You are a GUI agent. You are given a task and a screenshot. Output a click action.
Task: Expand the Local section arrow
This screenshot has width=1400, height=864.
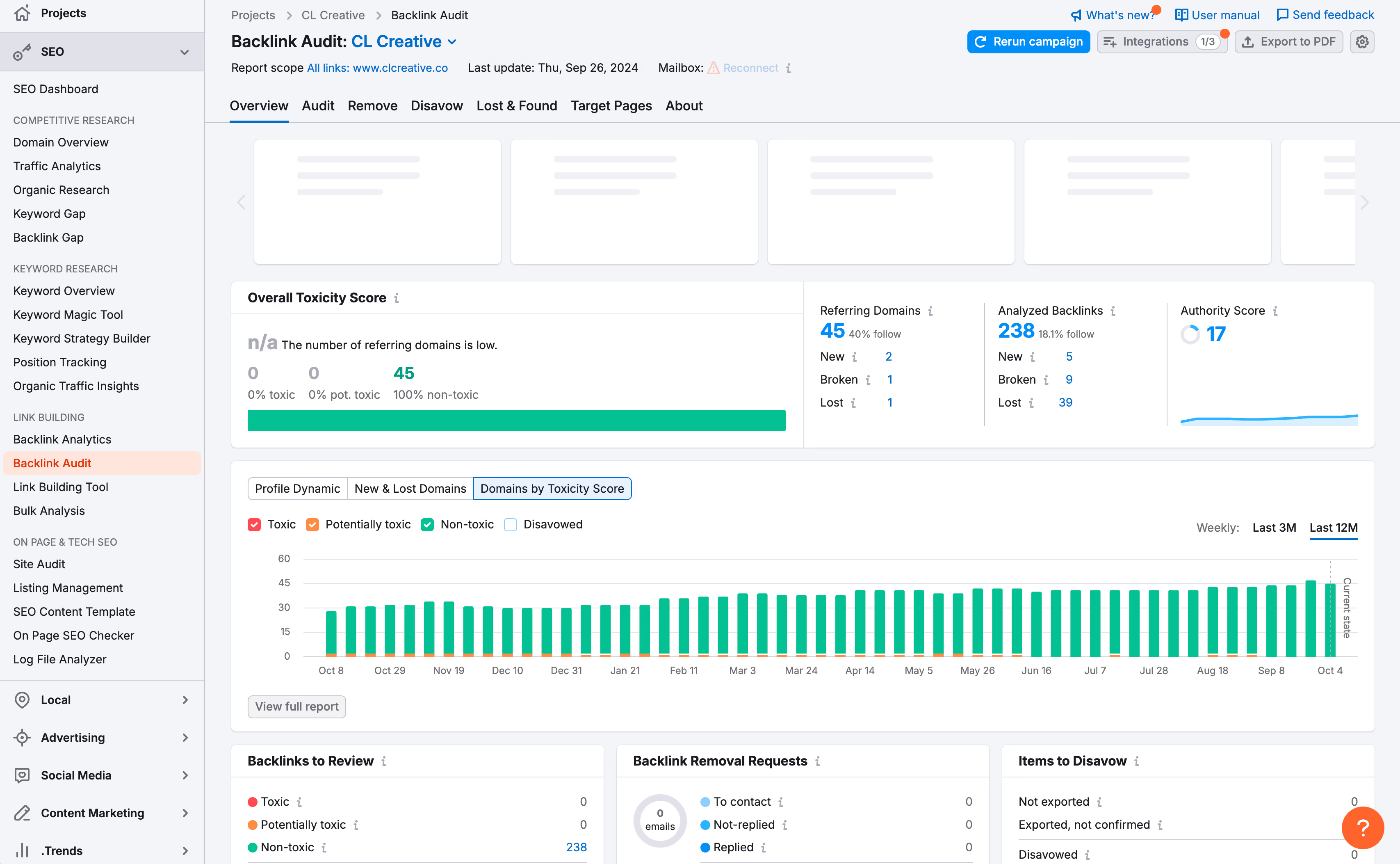coord(185,700)
